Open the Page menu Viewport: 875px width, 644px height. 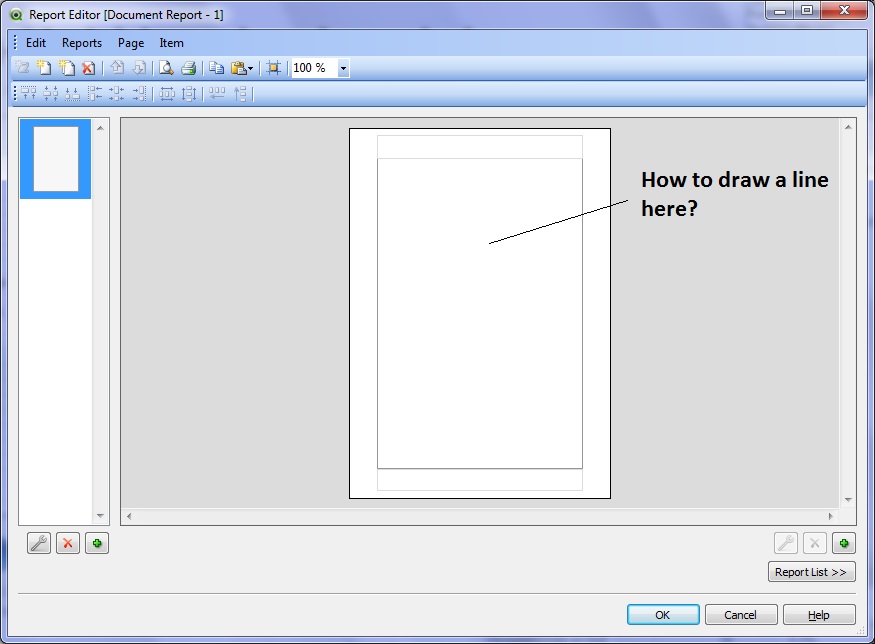pos(131,43)
